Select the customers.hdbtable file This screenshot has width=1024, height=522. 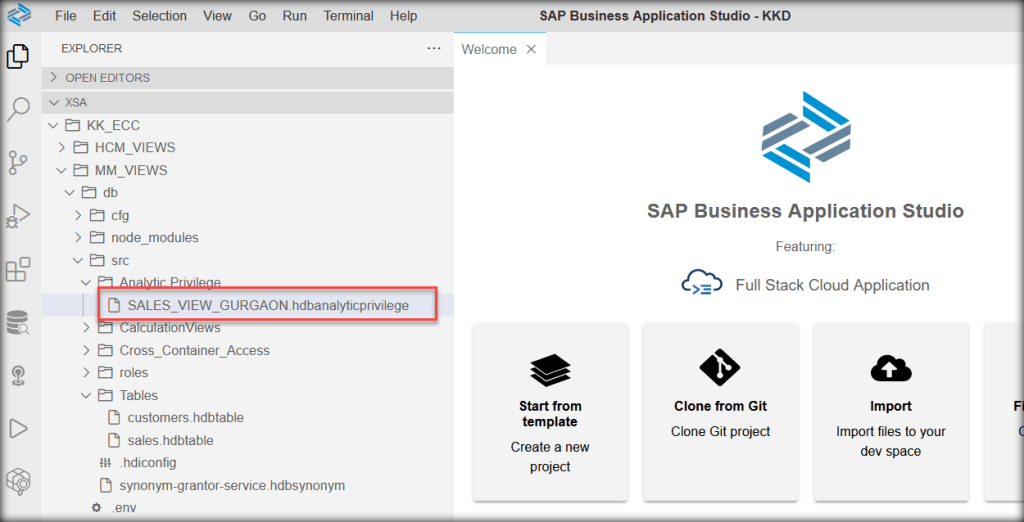(x=185, y=417)
